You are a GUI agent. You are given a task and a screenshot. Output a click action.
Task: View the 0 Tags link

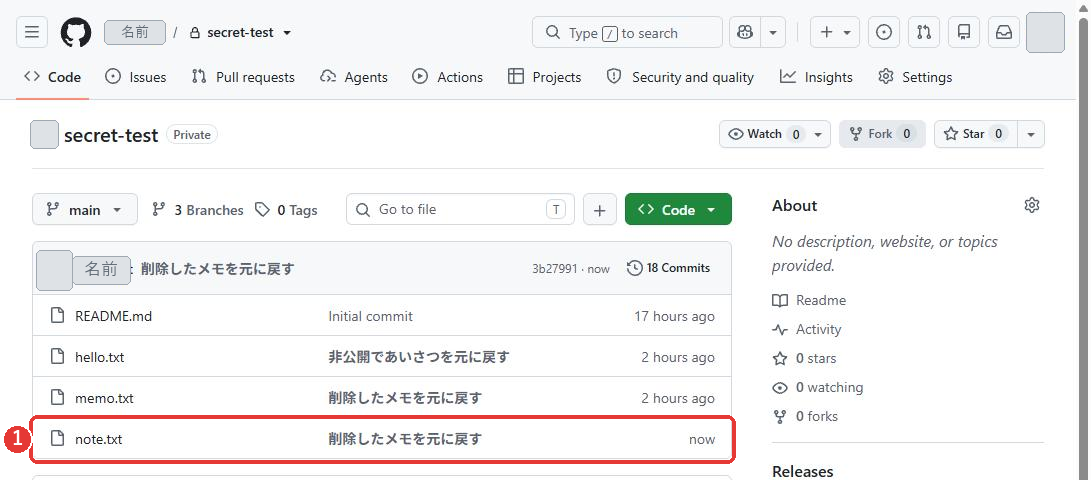point(286,209)
